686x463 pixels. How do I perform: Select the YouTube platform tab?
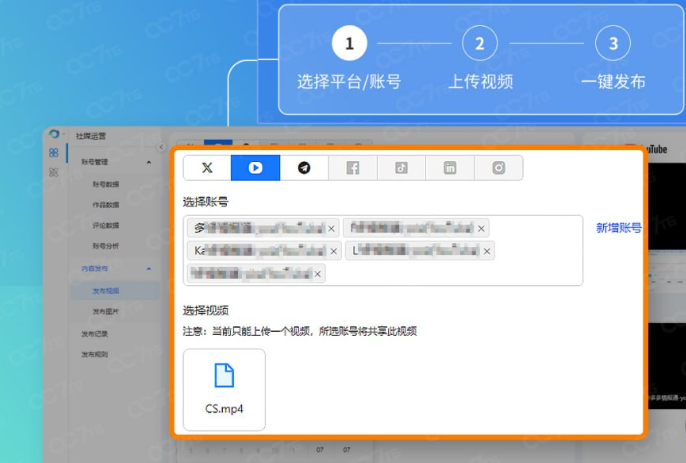point(256,168)
